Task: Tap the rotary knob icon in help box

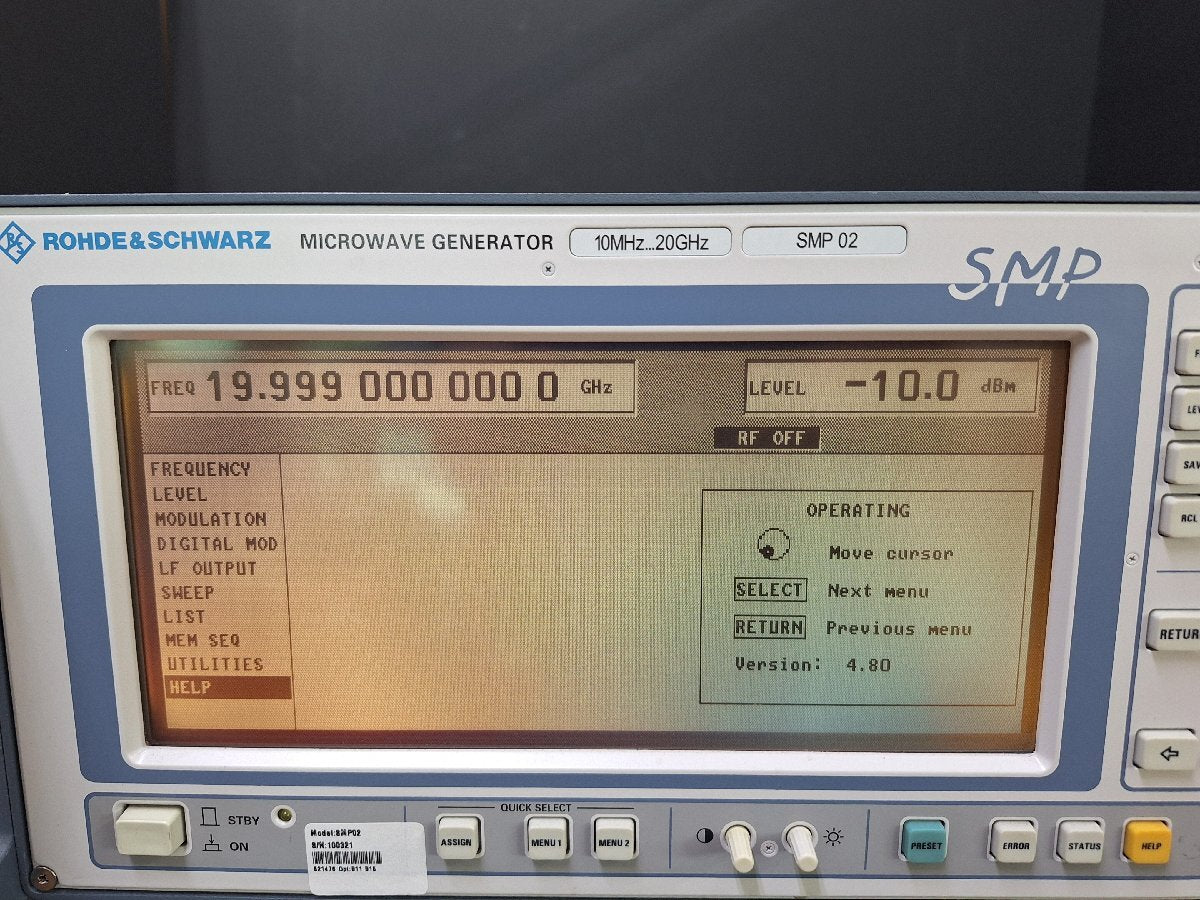Action: pyautogui.click(x=773, y=547)
